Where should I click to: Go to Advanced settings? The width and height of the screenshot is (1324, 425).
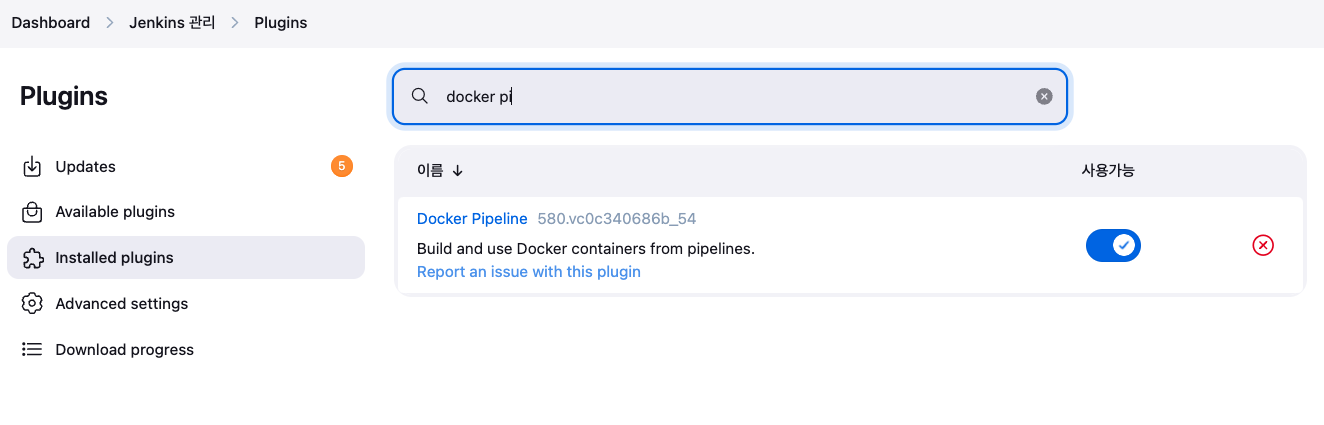(x=122, y=304)
